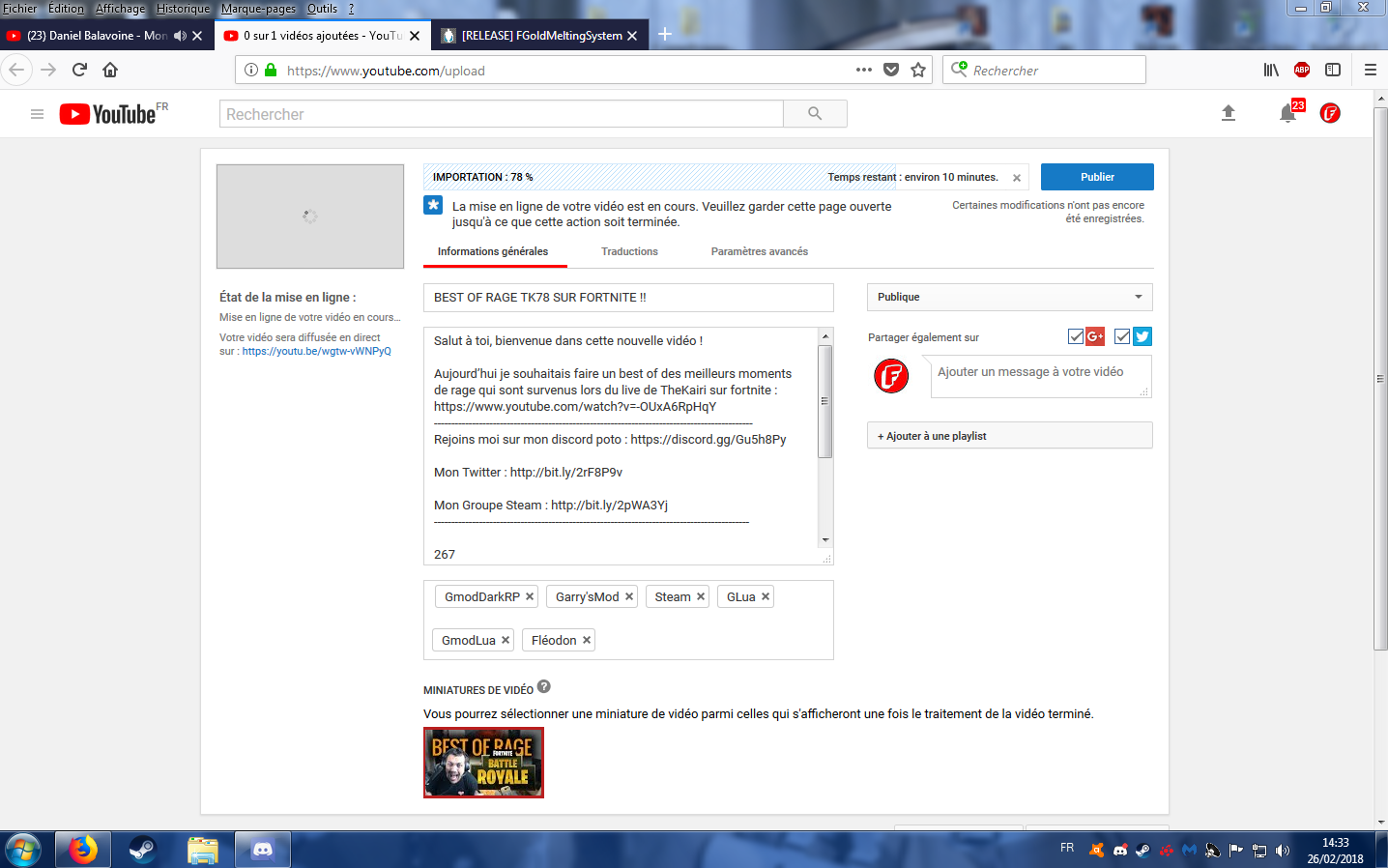This screenshot has width=1388, height=868.
Task: Remove the GmodLua tag
Action: (506, 640)
